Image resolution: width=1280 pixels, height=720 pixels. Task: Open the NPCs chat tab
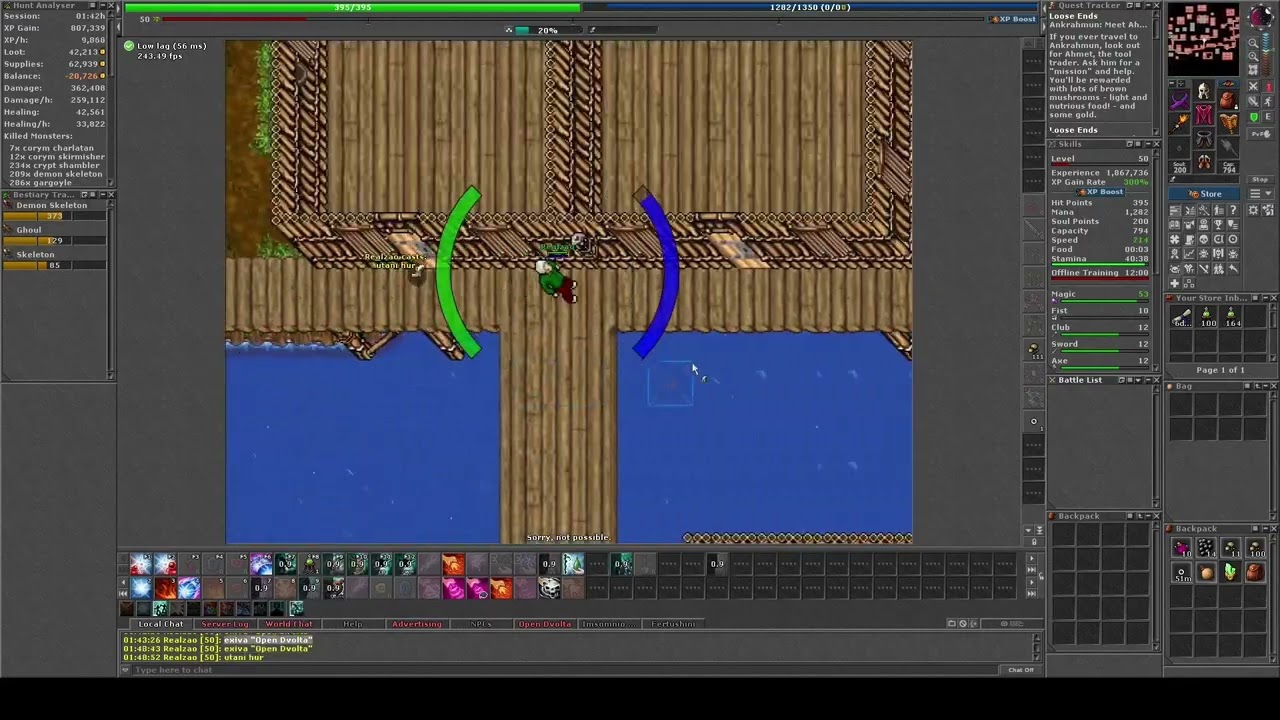(x=480, y=624)
